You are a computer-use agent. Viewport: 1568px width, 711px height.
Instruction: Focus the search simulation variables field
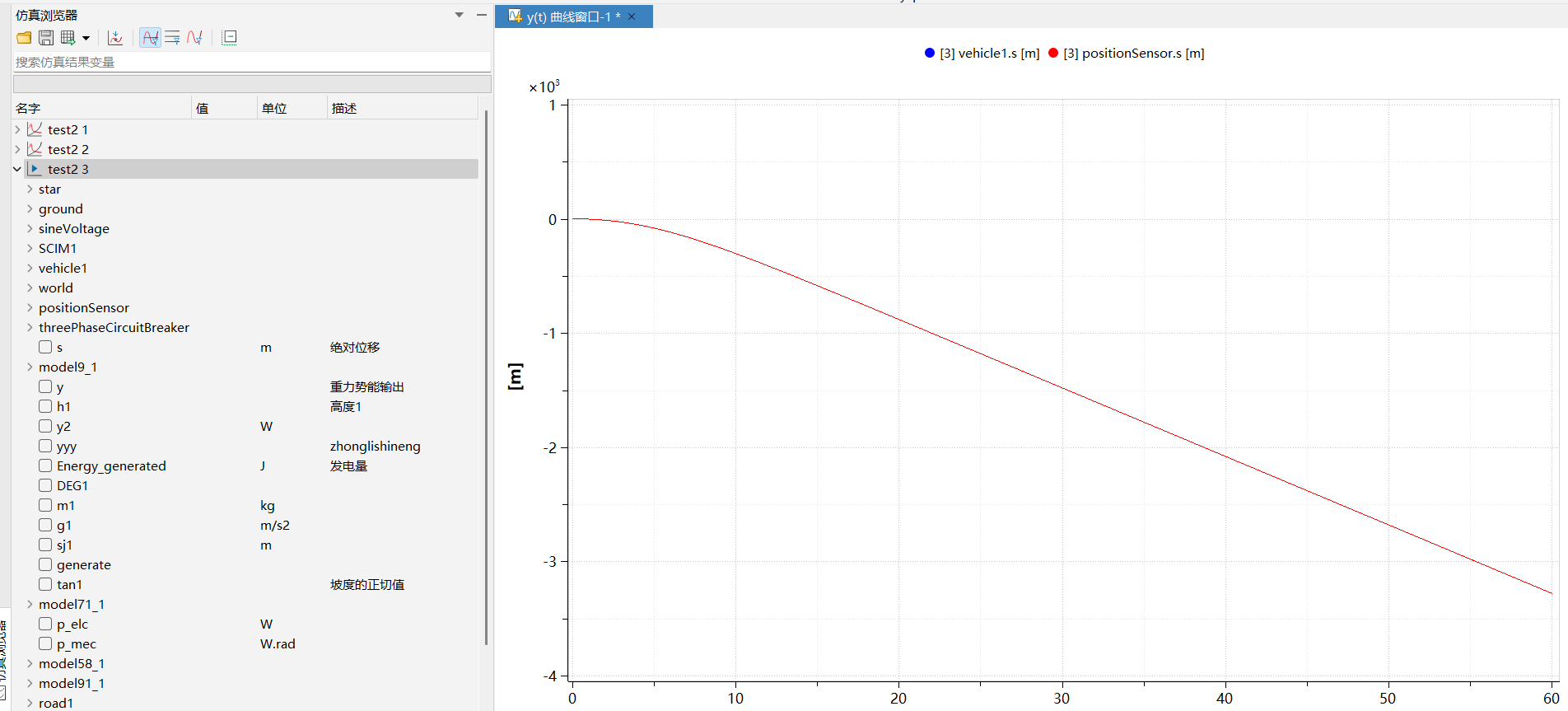coord(252,62)
